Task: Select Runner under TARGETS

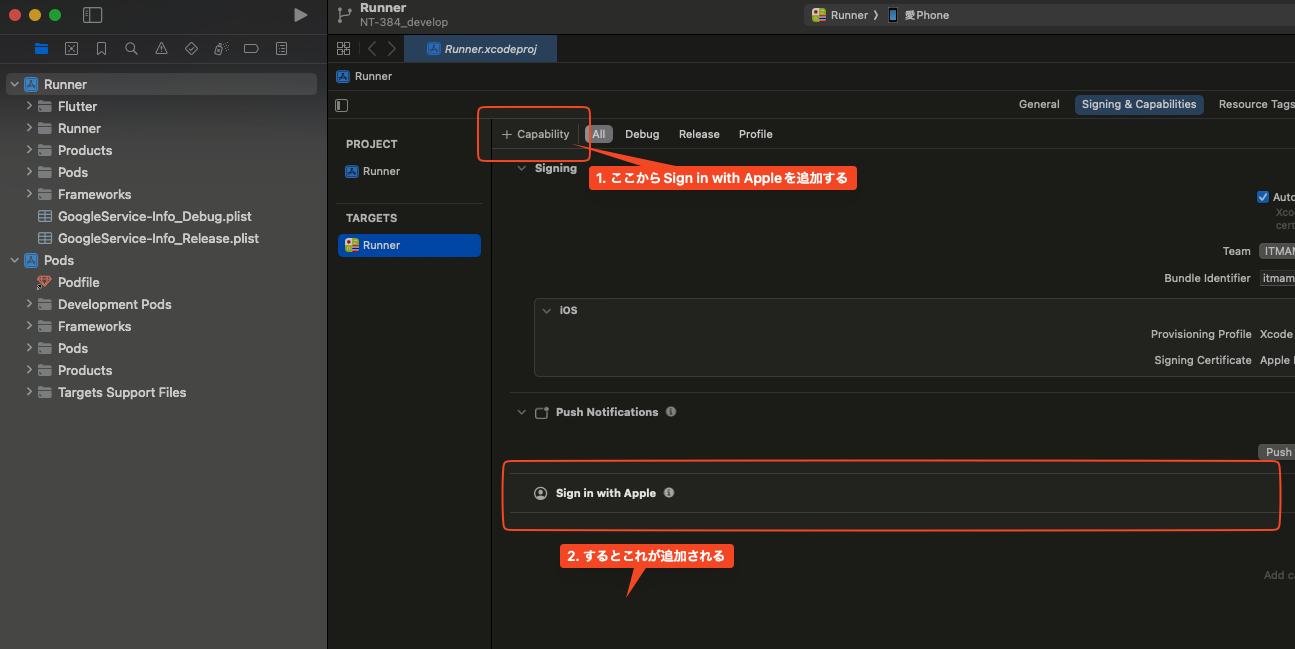Action: [x=409, y=245]
